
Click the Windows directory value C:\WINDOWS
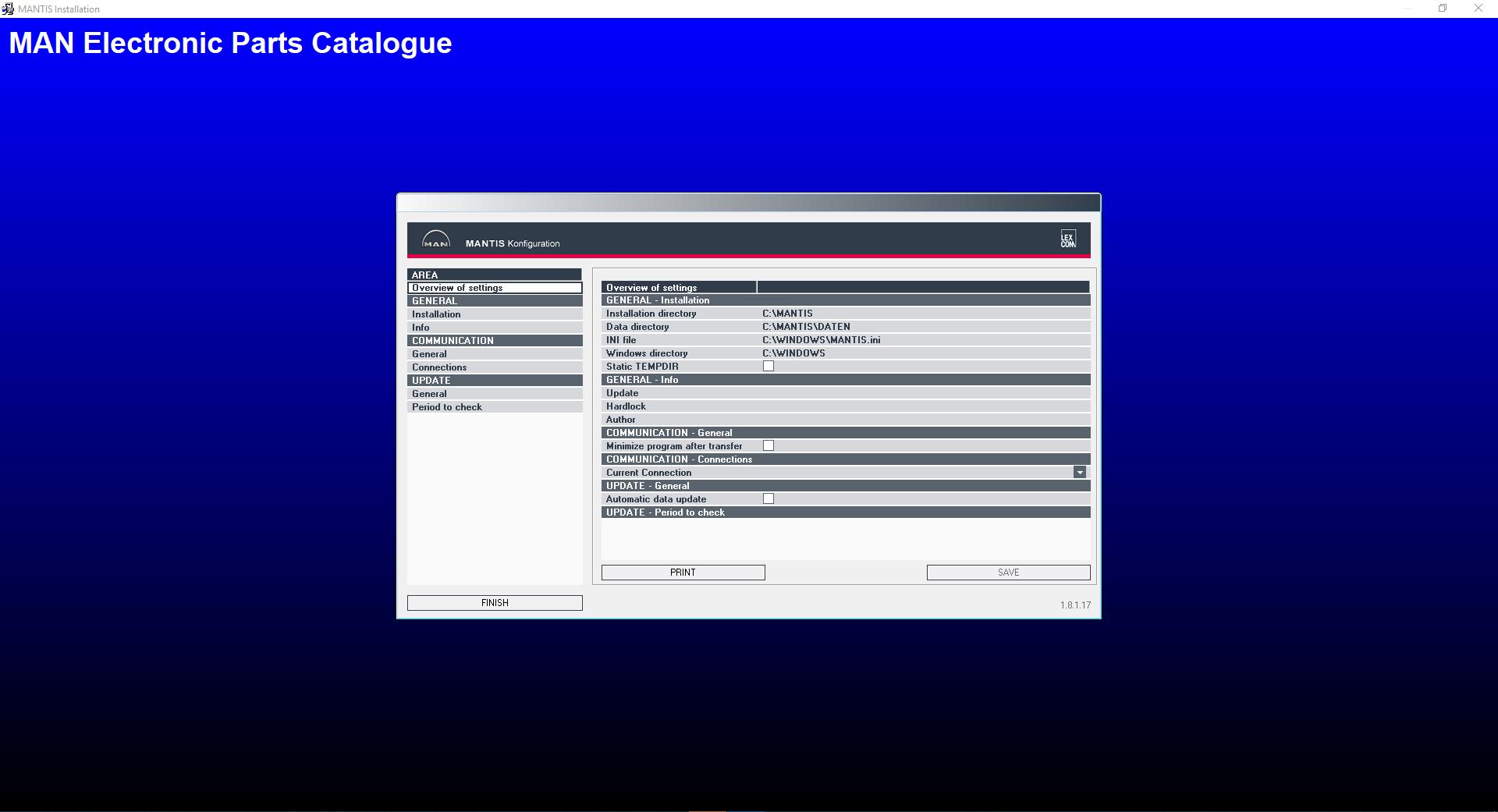[793, 353]
